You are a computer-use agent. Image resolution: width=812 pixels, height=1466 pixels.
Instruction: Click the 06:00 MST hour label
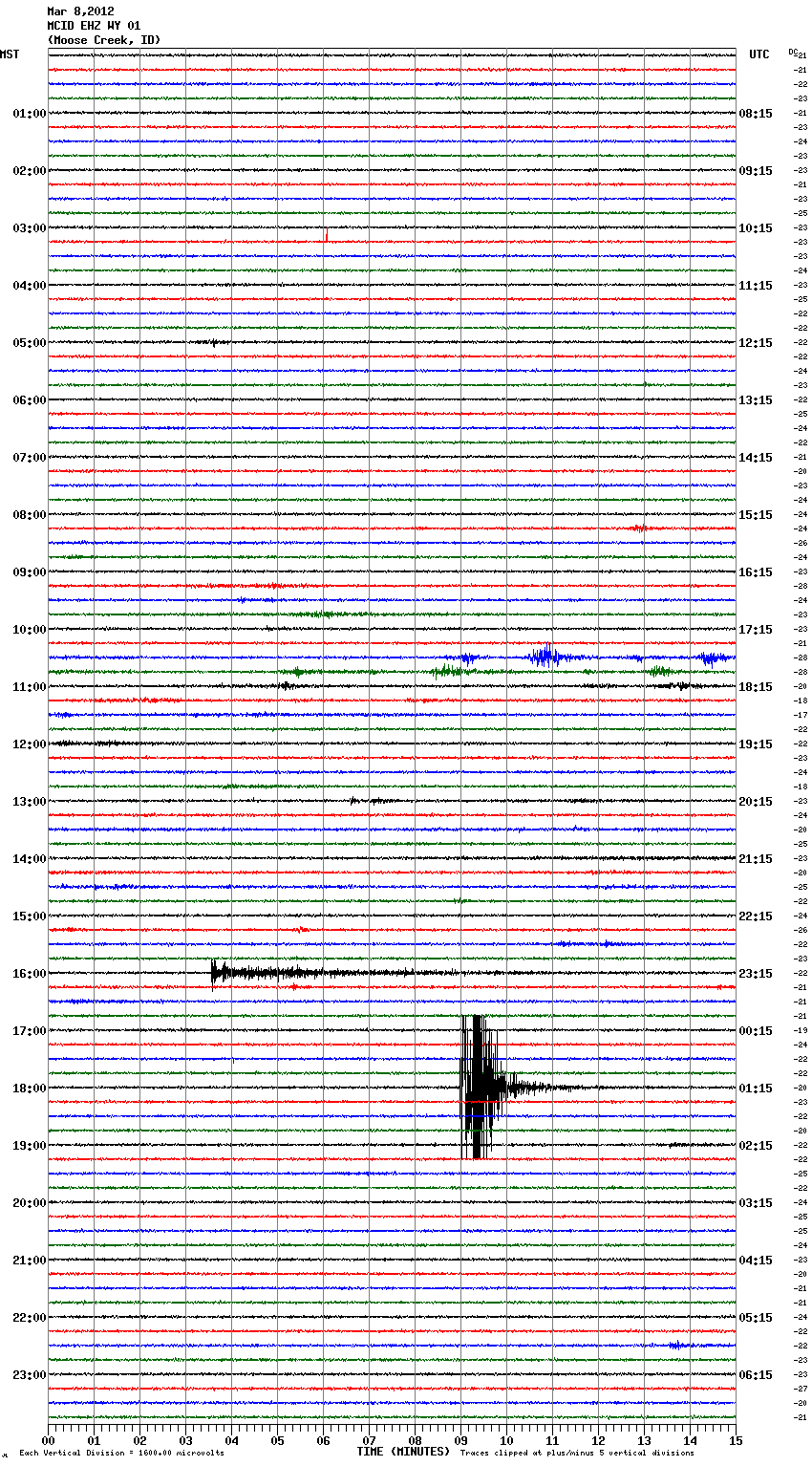point(30,400)
